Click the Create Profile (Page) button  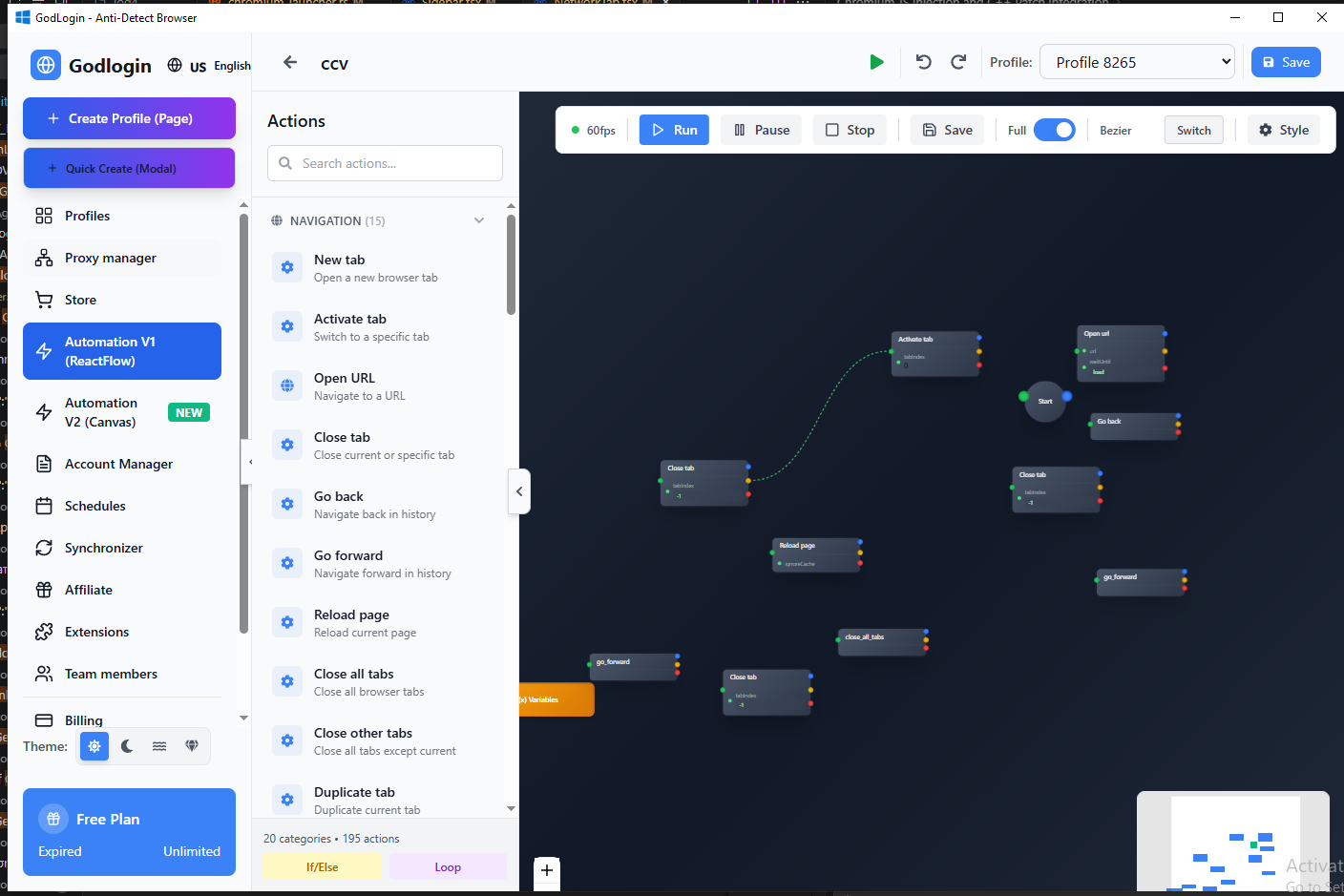click(x=129, y=118)
